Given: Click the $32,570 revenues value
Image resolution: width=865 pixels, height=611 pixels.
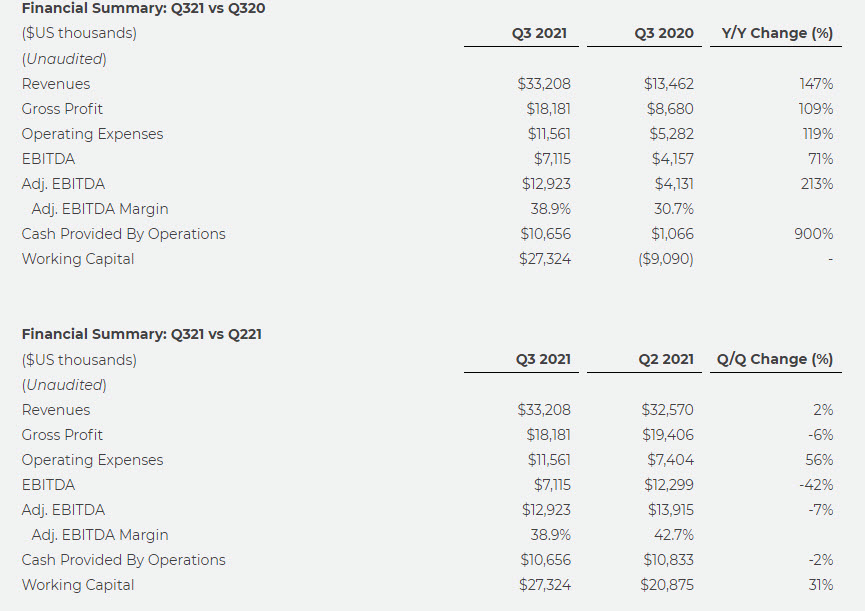Looking at the screenshot, I should [667, 410].
